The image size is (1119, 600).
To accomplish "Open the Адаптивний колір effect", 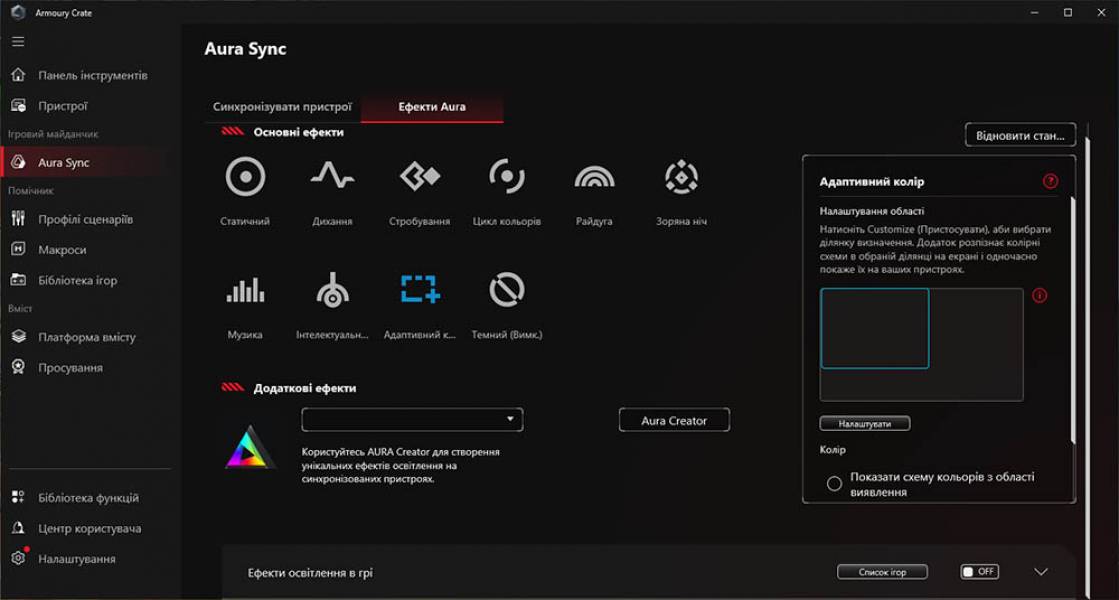I will tap(418, 290).
